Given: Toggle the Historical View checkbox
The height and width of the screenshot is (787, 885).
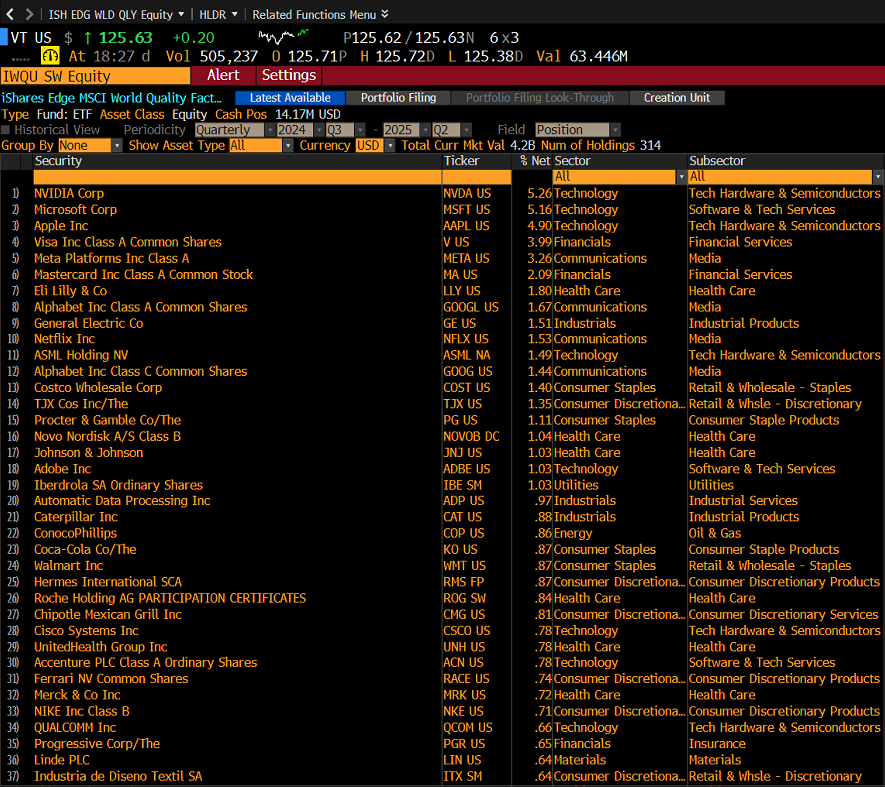Looking at the screenshot, I should [6, 130].
